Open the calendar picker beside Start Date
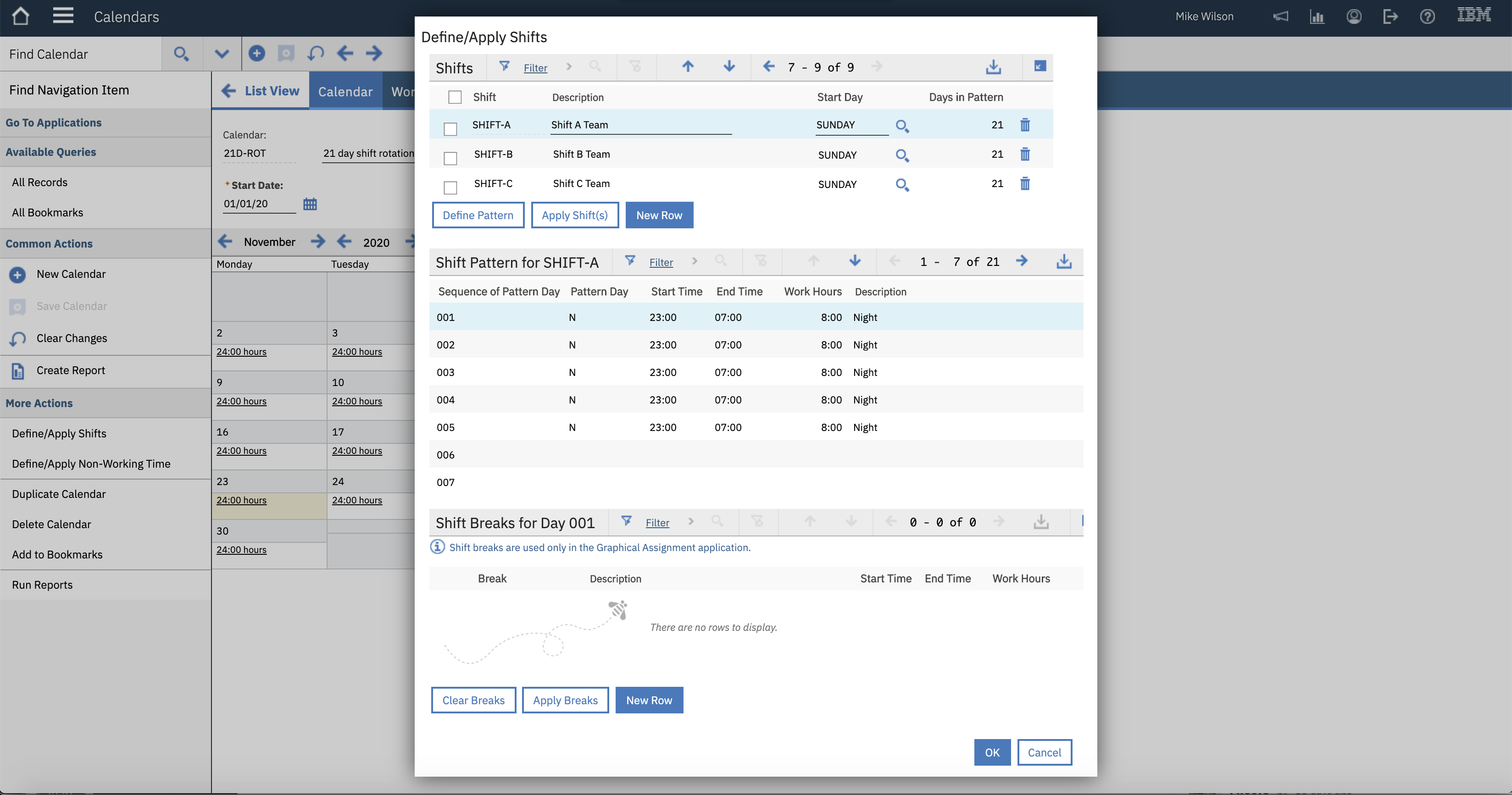 (310, 204)
